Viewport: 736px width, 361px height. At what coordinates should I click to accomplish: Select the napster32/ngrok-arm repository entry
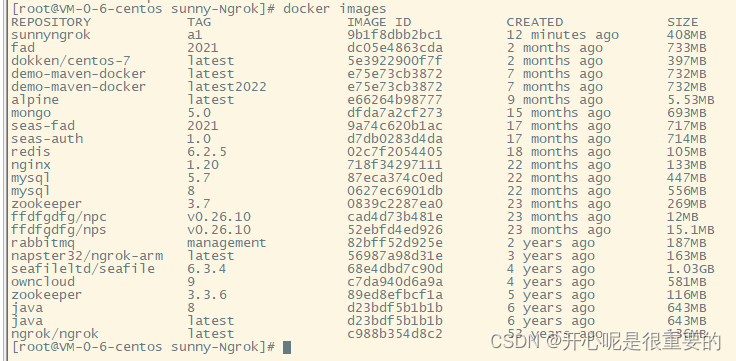pos(87,256)
